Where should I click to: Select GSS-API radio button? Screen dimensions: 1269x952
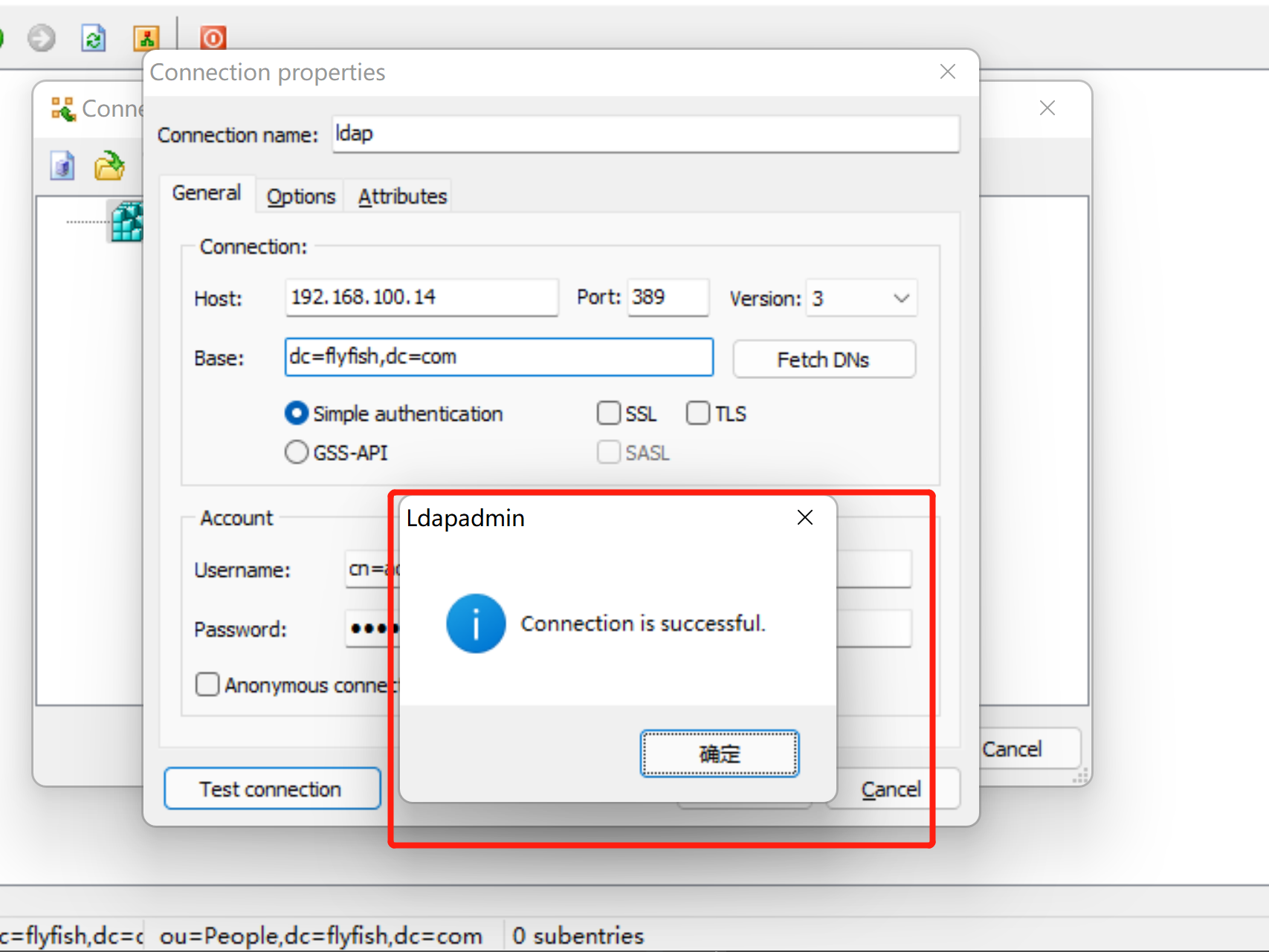click(x=297, y=452)
